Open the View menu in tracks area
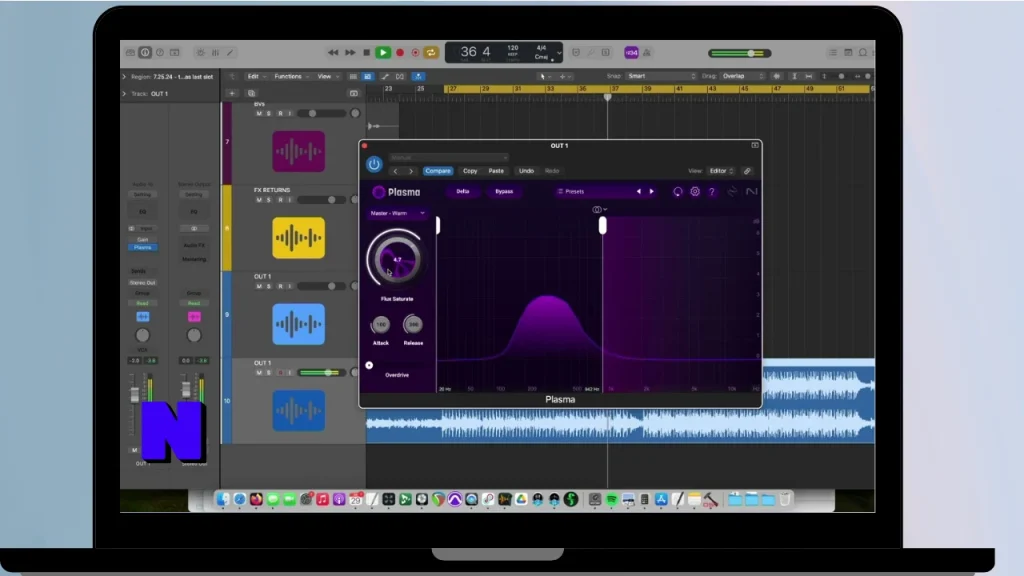 327,76
